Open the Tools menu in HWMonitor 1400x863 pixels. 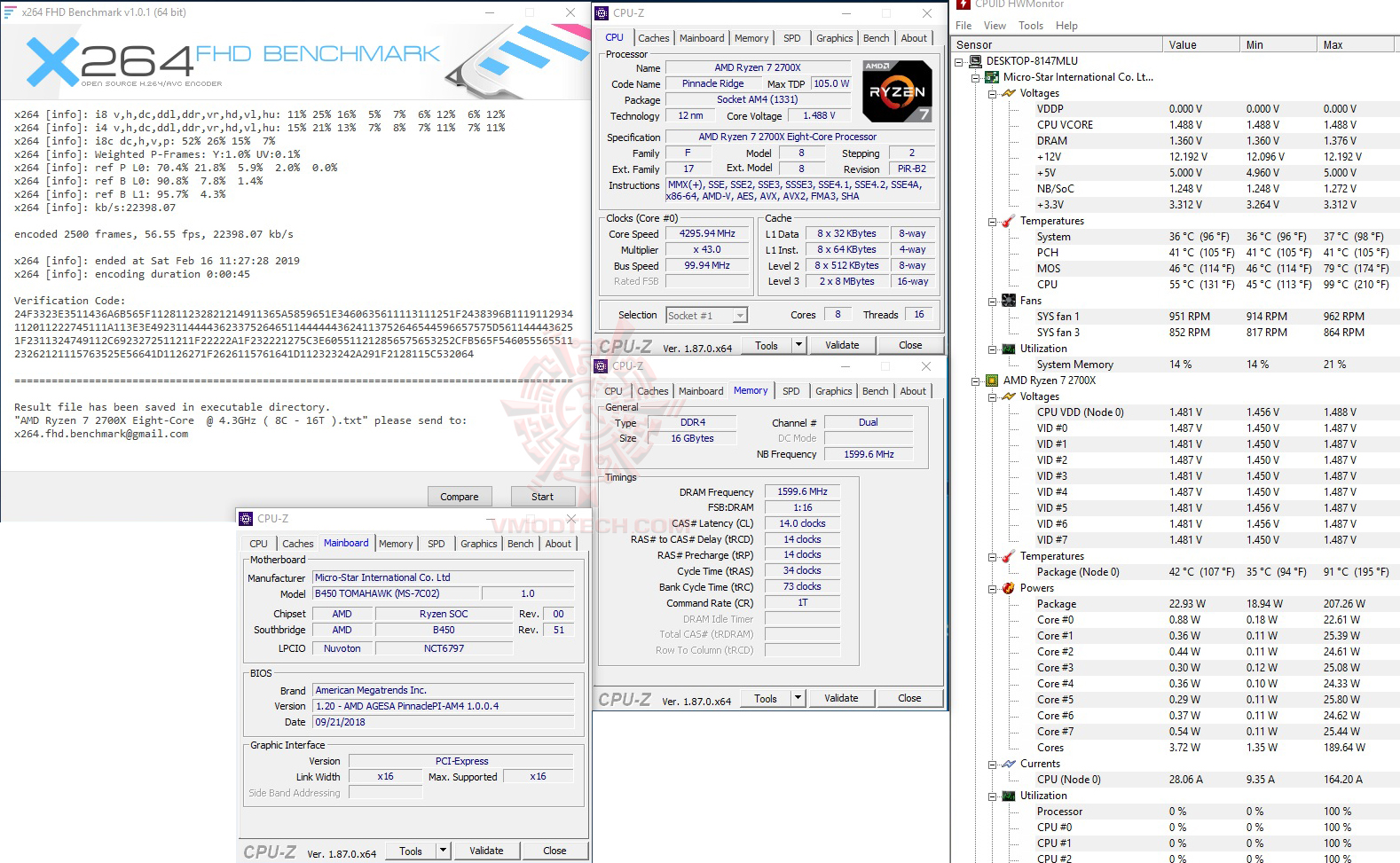[x=1031, y=26]
